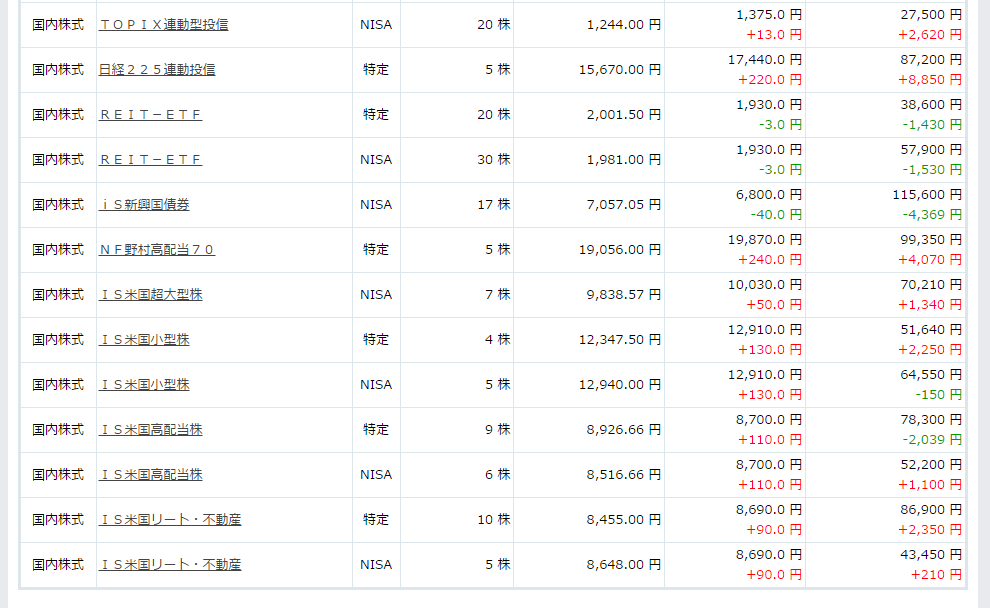Select the acquisition price 2,001.50 円

point(624,114)
